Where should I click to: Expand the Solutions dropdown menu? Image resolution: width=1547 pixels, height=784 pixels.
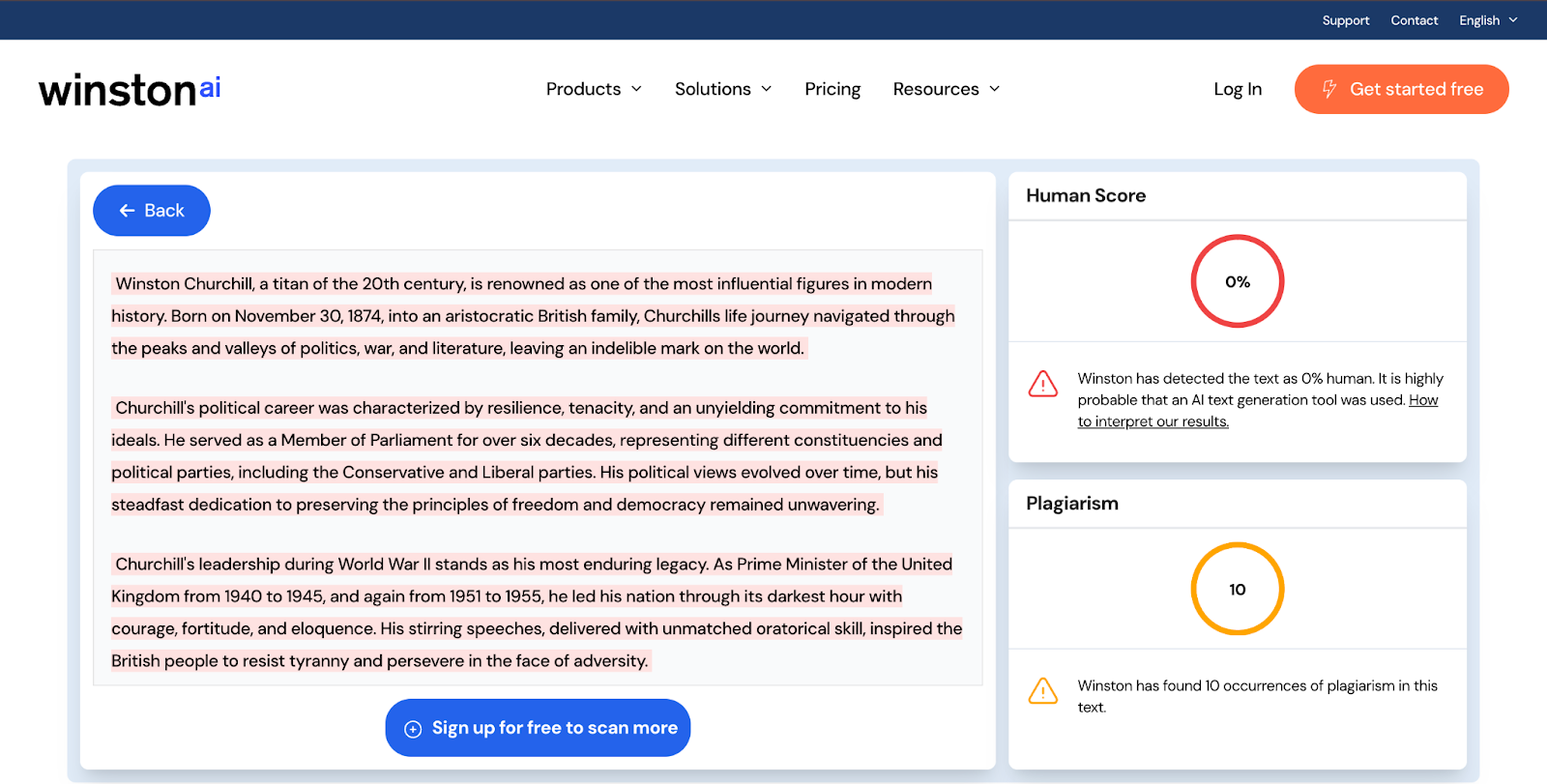point(723,89)
